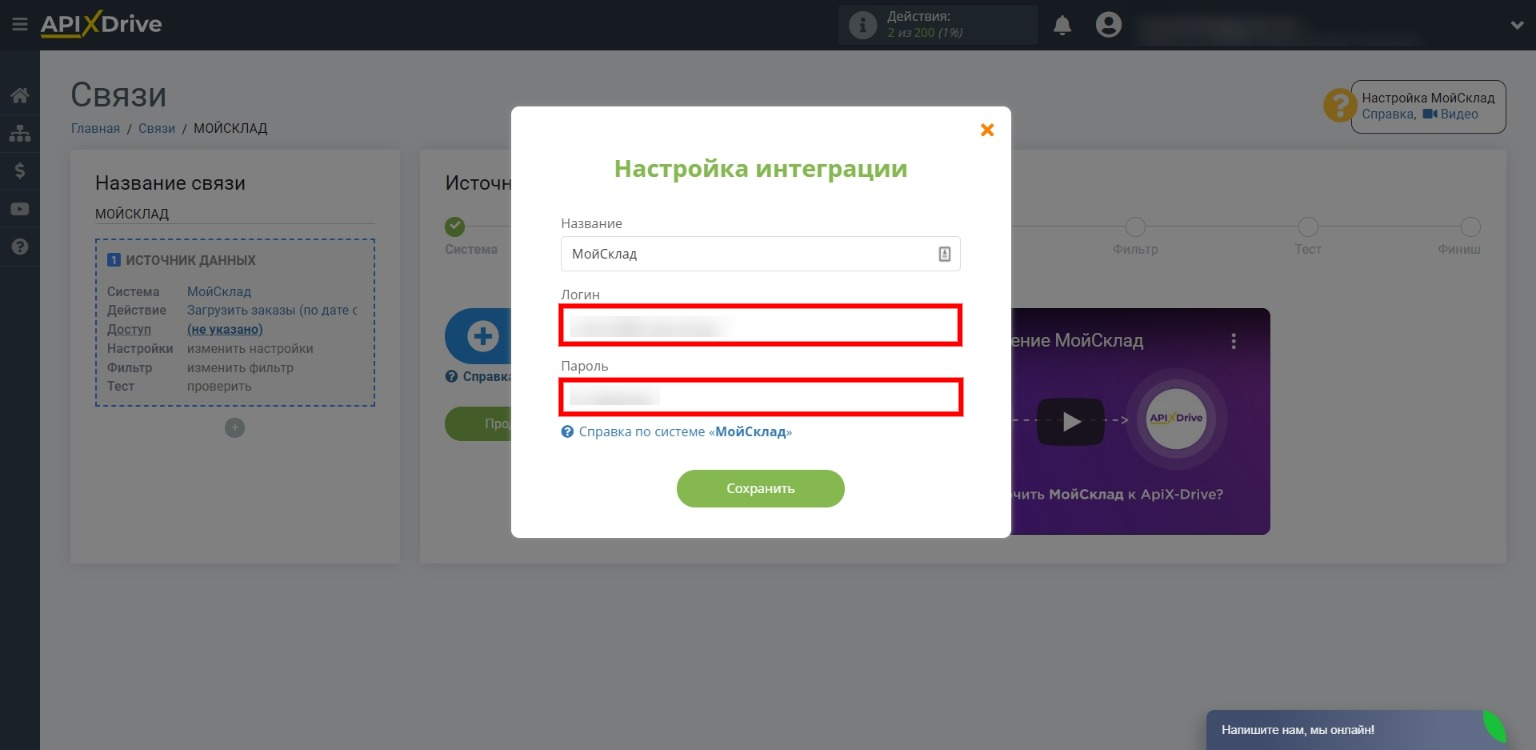1536x750 pixels.
Task: Open the изменить настройки link
Action: (250, 348)
